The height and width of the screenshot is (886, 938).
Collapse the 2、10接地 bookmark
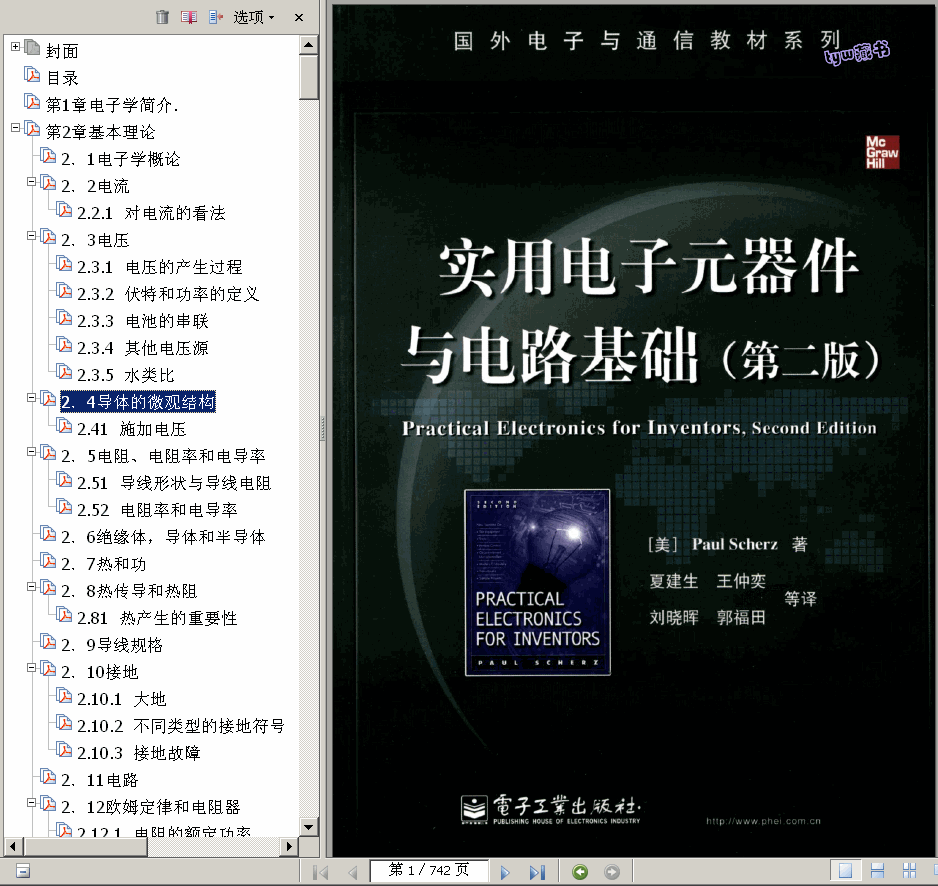pyautogui.click(x=32, y=668)
